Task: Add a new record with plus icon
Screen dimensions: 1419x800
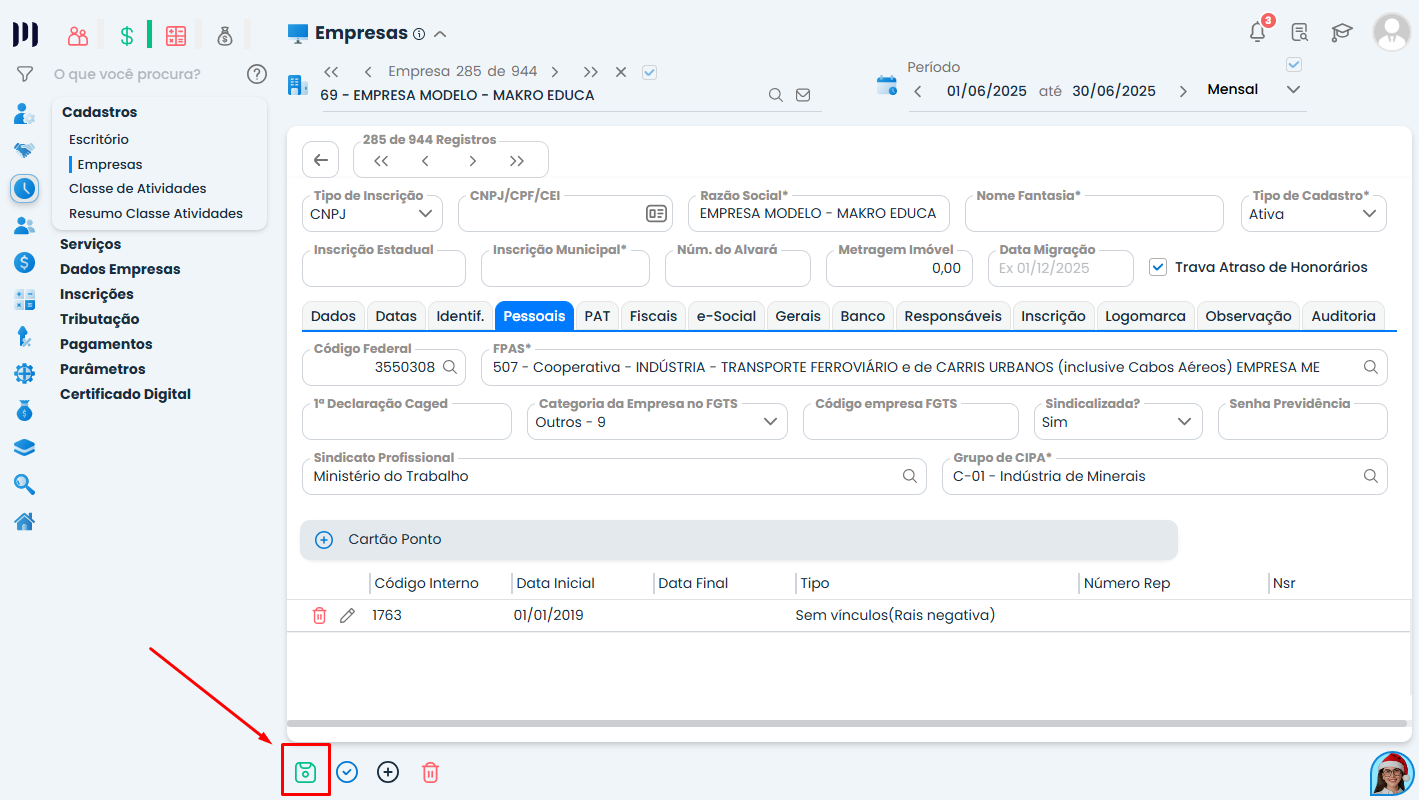Action: 388,772
